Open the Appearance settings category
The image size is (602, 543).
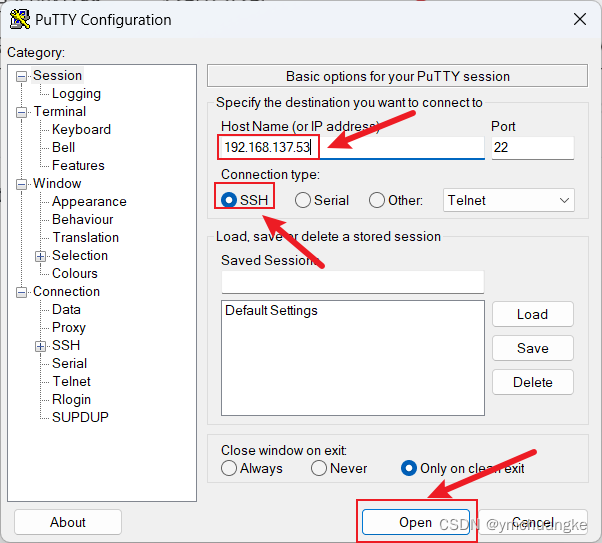89,202
